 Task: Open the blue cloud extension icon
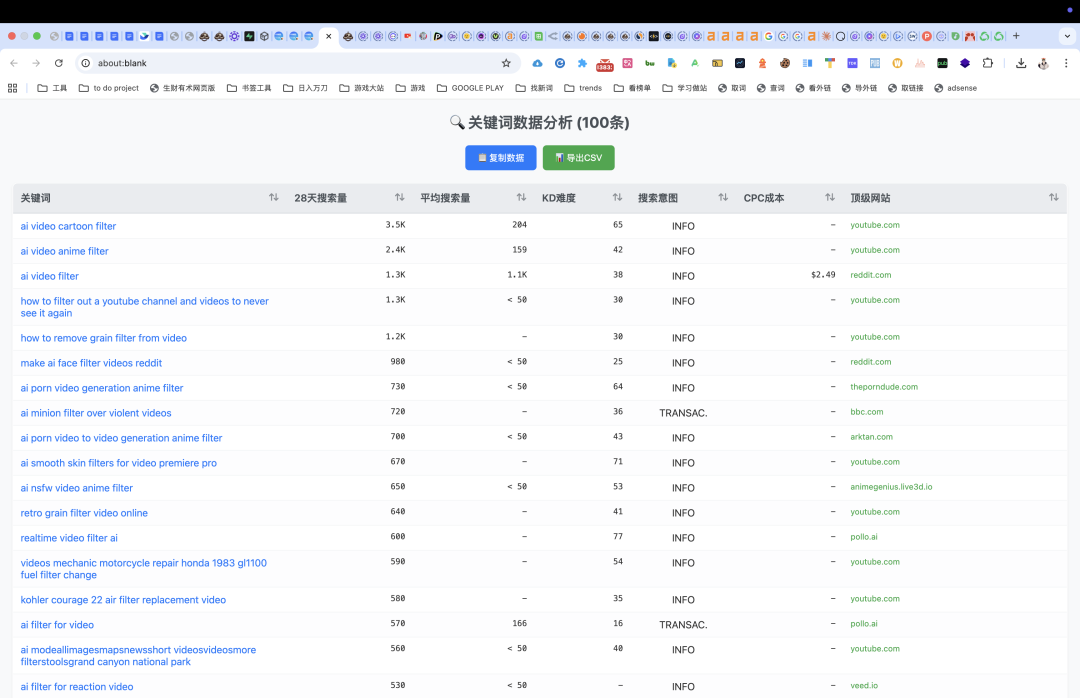[x=537, y=63]
